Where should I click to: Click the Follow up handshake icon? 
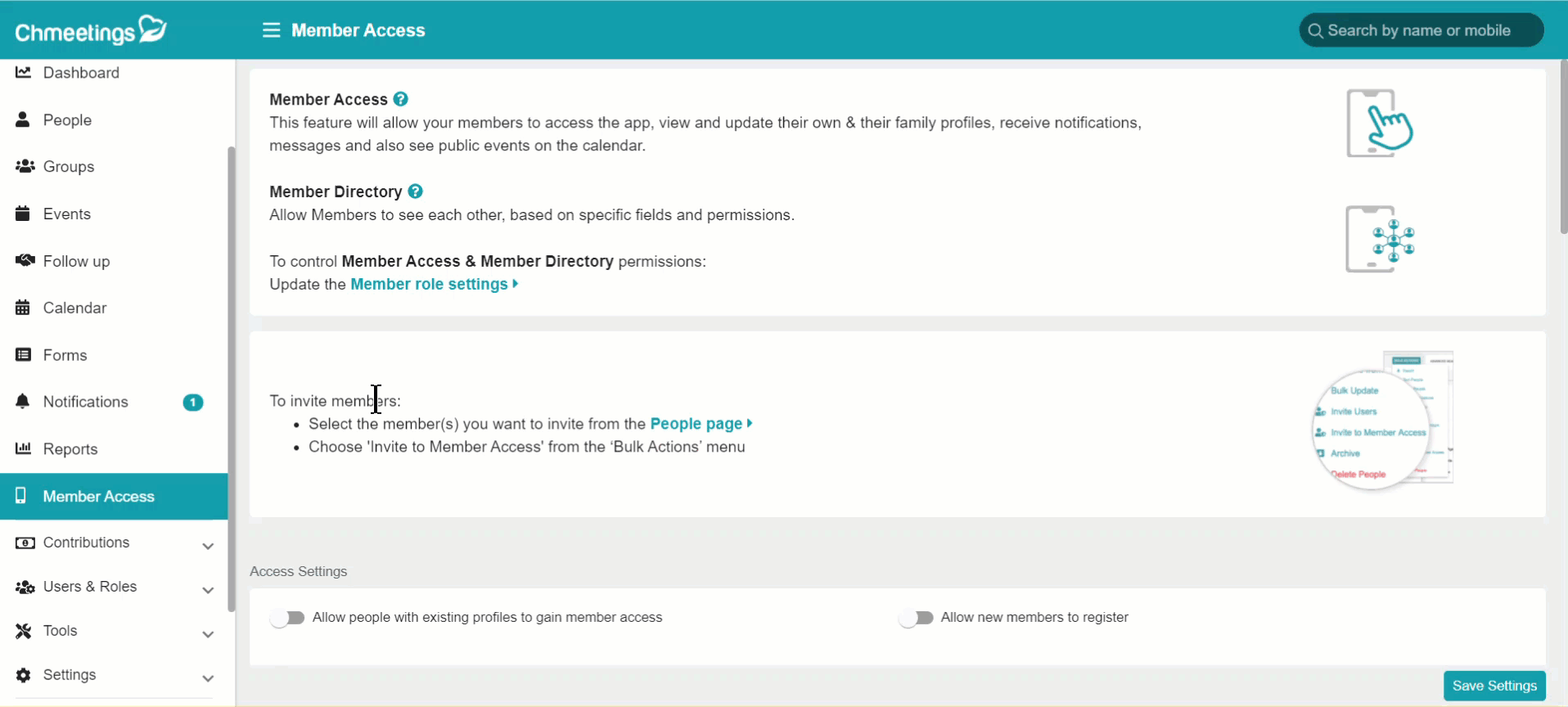pyautogui.click(x=25, y=260)
